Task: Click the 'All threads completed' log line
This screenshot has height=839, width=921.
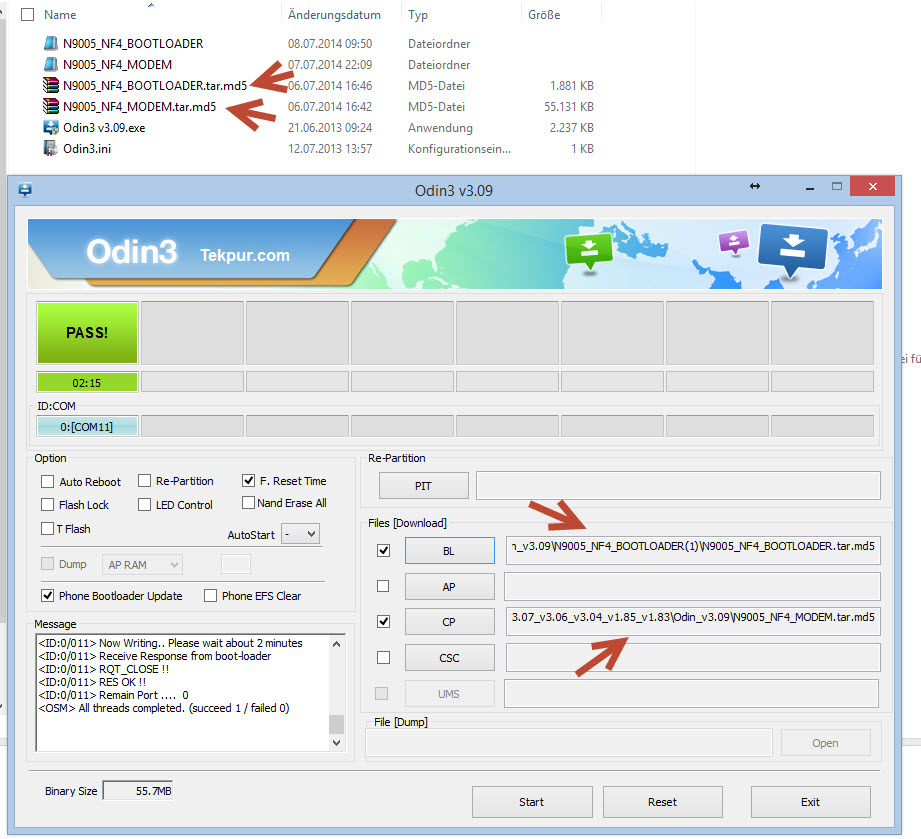Action: click(164, 708)
